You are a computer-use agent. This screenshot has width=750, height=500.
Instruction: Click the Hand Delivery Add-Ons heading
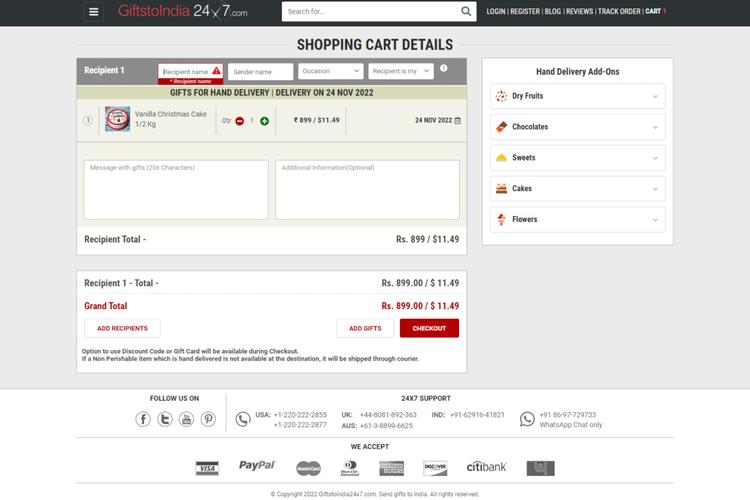577,72
